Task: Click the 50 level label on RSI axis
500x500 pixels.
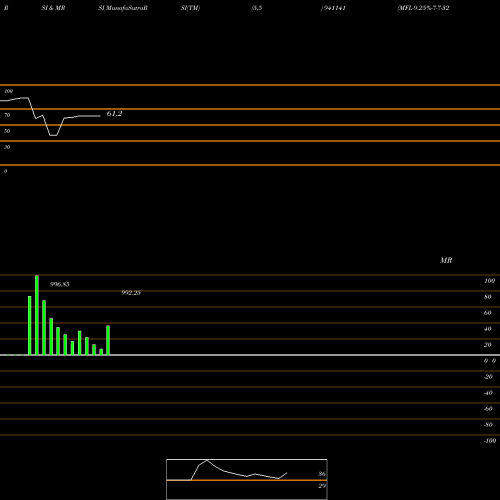Action: pos(7,131)
